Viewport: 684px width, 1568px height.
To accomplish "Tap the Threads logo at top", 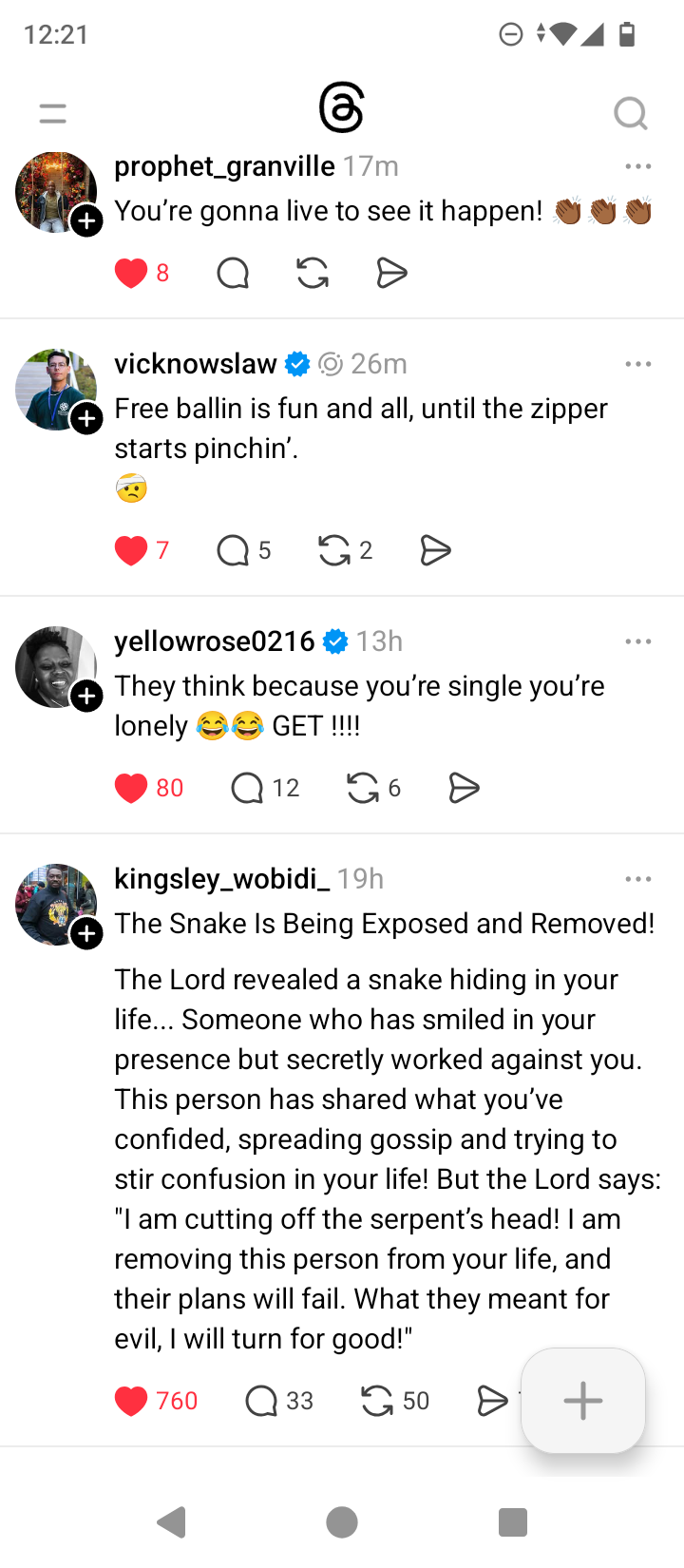I will point(342,108).
